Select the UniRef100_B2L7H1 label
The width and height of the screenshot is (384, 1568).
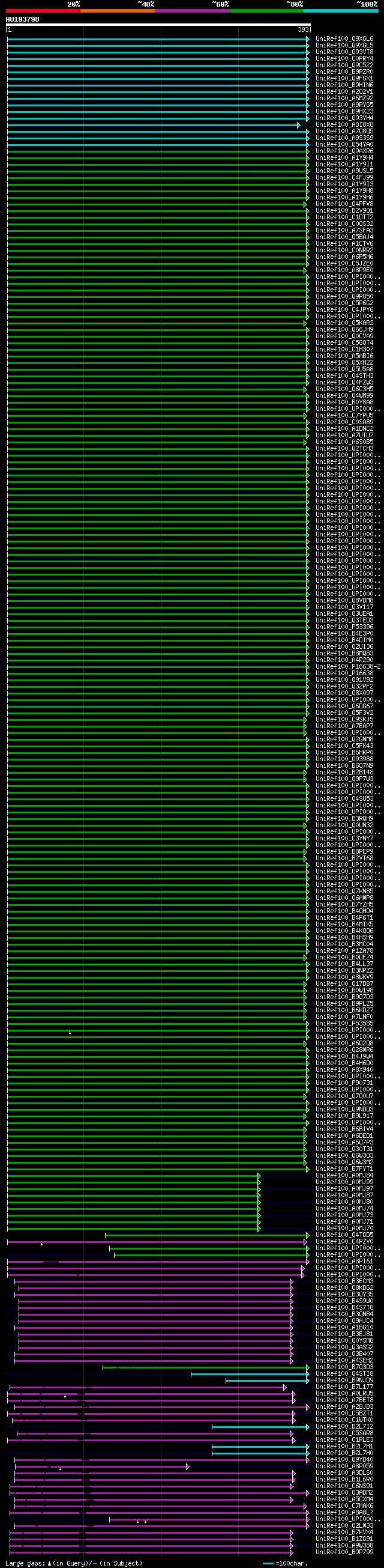344,1447
